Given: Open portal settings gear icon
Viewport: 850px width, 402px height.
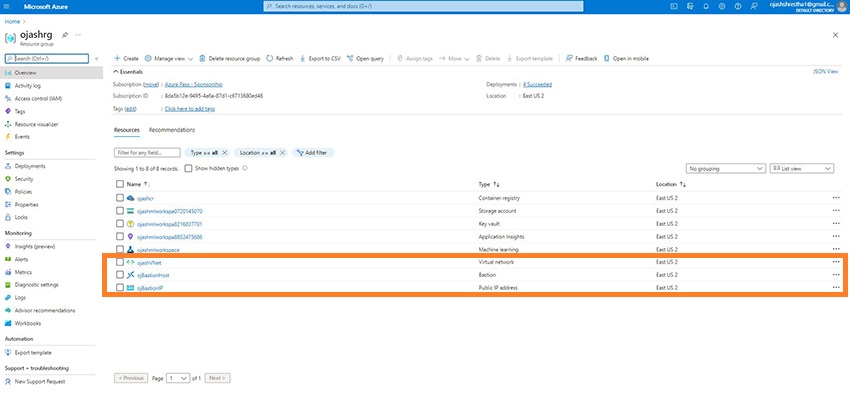Looking at the screenshot, I should coord(722,7).
